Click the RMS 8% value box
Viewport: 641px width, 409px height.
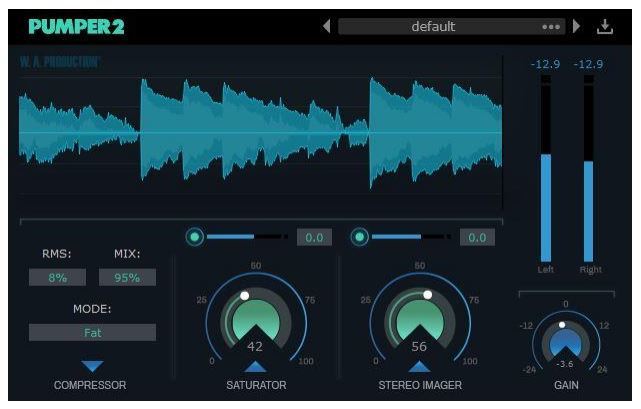57,277
